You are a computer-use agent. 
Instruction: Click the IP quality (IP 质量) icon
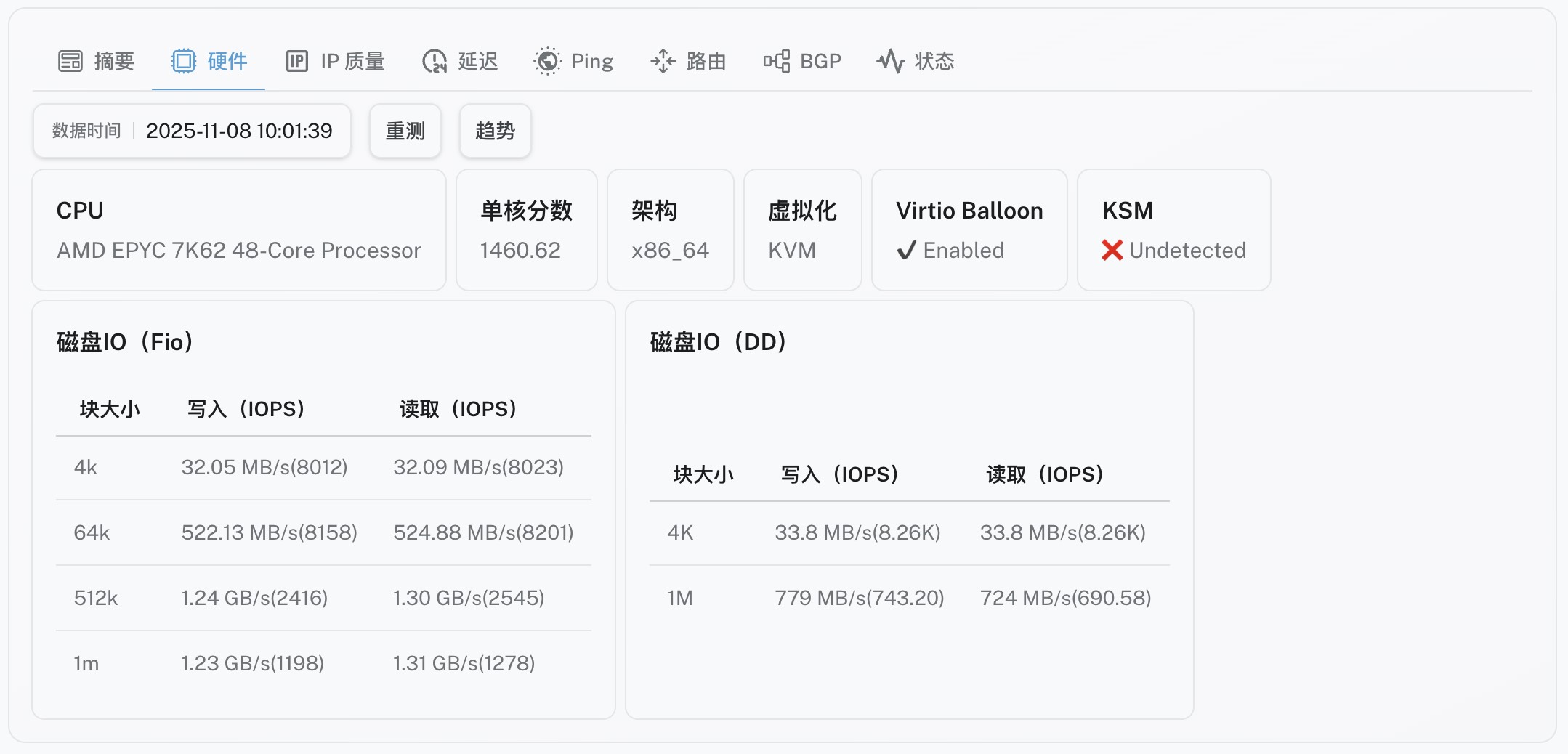tap(296, 62)
